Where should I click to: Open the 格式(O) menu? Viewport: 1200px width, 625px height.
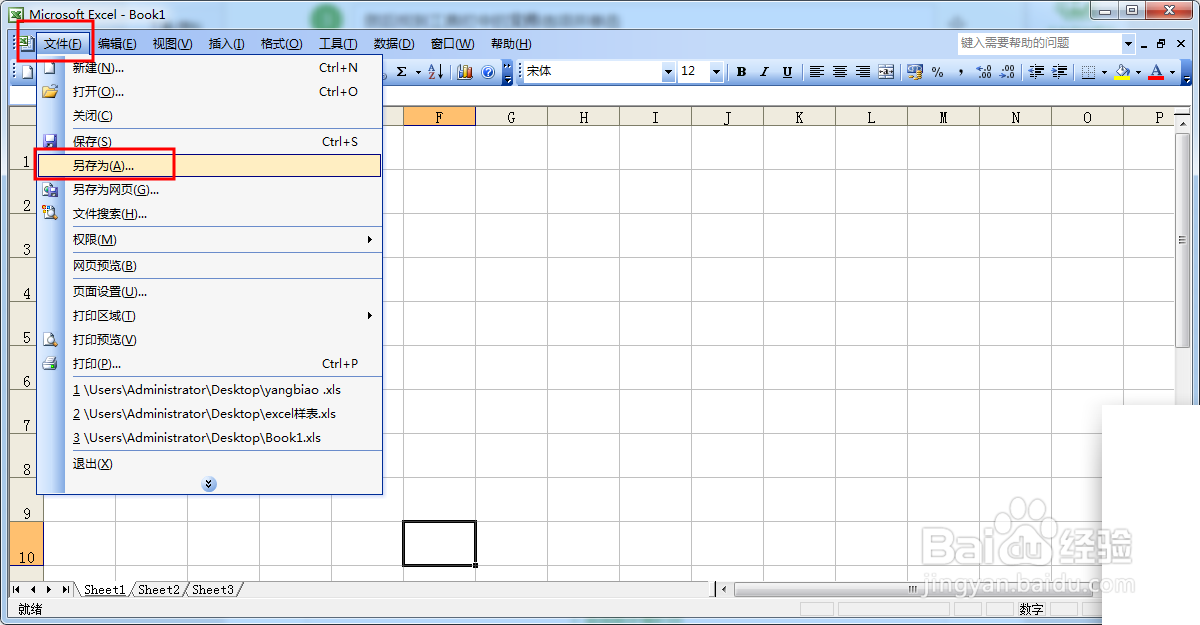[281, 44]
